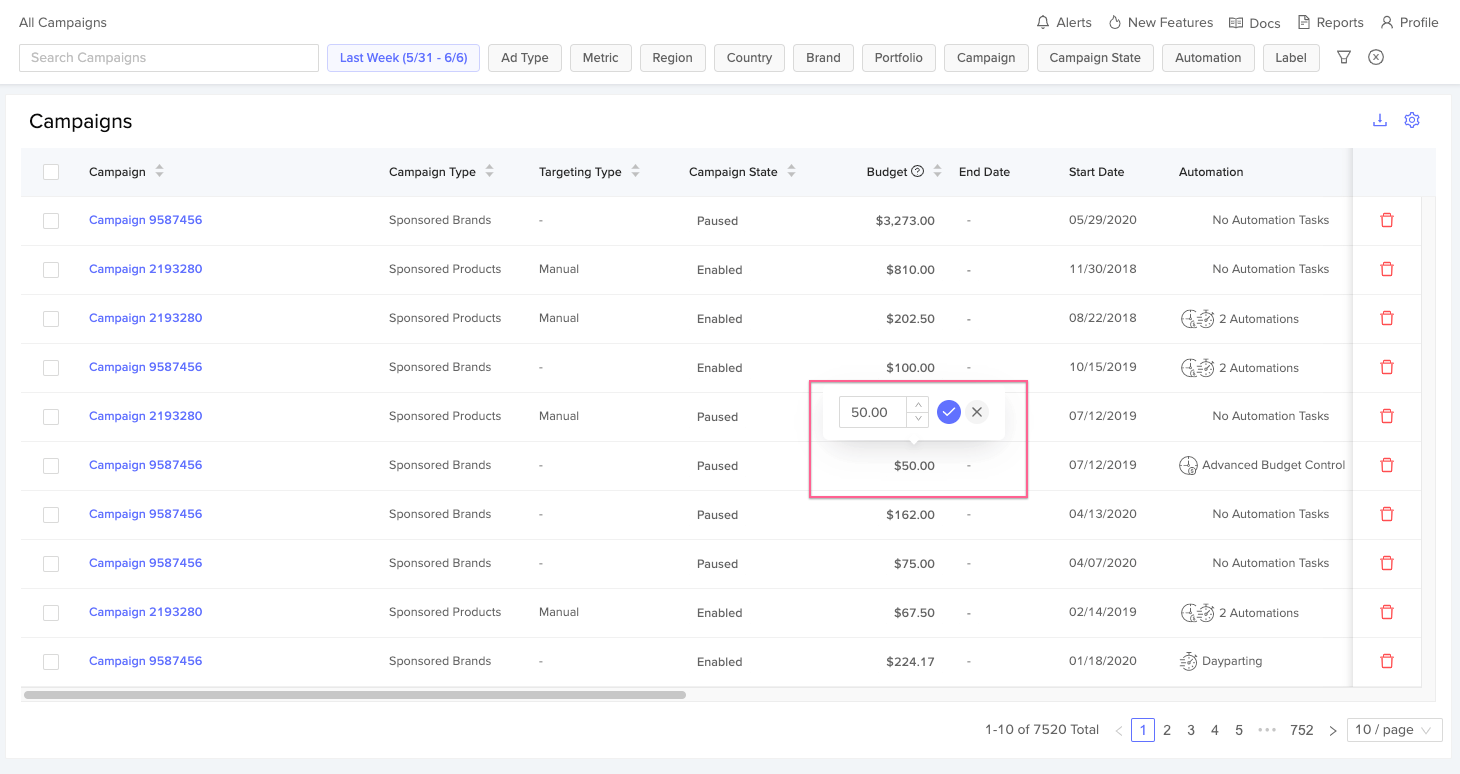The image size is (1460, 774).
Task: Click the Dayparting automation icon
Action: pos(1188,661)
